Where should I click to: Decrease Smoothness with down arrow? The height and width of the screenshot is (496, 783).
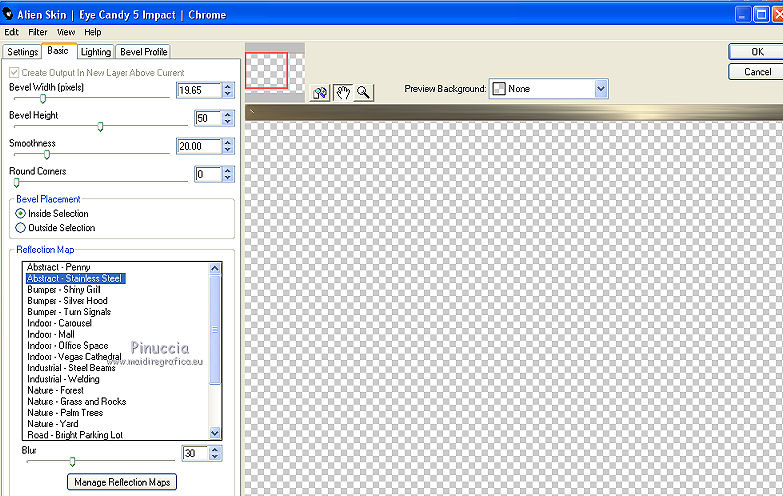coord(228,150)
